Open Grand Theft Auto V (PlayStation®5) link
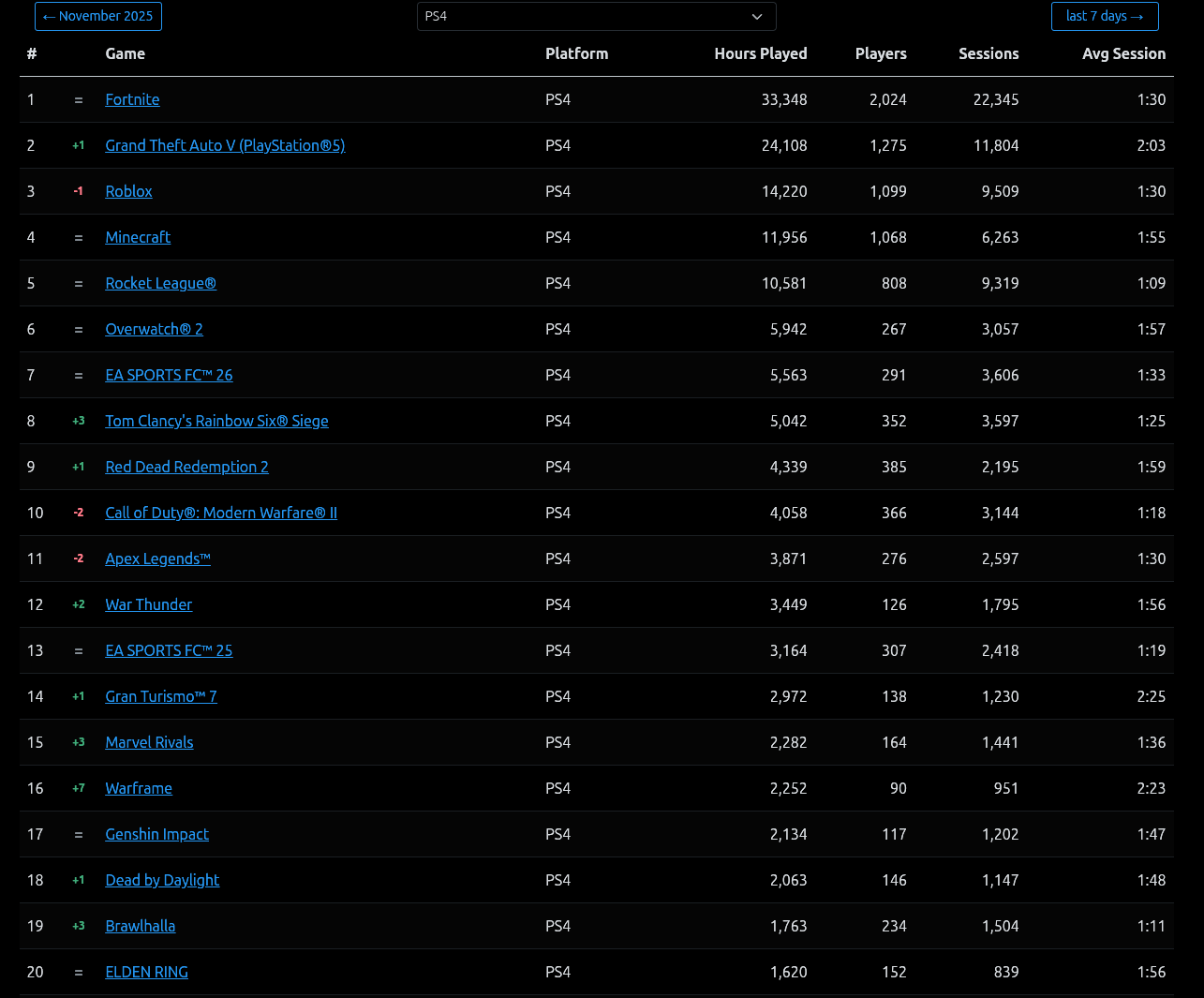Image resolution: width=1204 pixels, height=998 pixels. pyautogui.click(x=225, y=145)
